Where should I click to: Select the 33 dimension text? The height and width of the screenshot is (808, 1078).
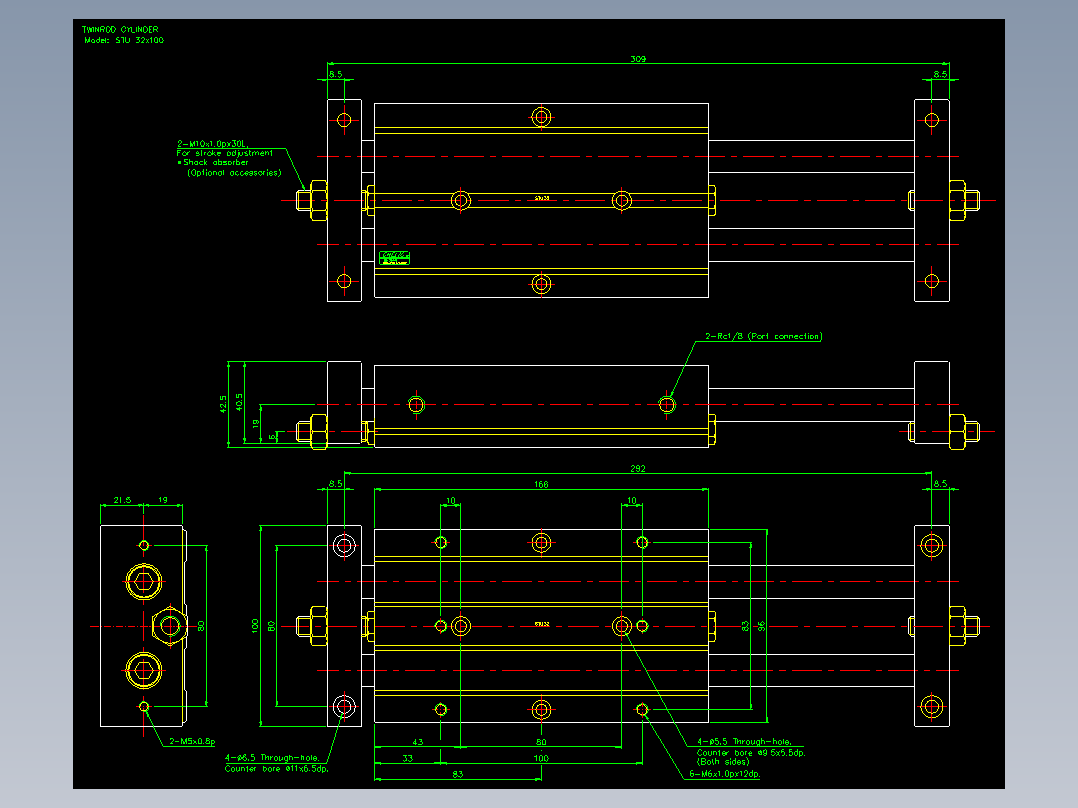(408, 758)
